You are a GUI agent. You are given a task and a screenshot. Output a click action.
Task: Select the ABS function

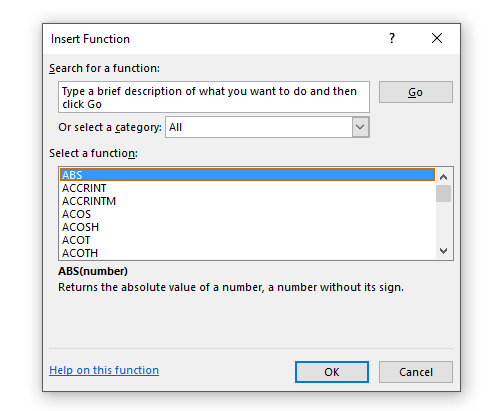pos(247,175)
